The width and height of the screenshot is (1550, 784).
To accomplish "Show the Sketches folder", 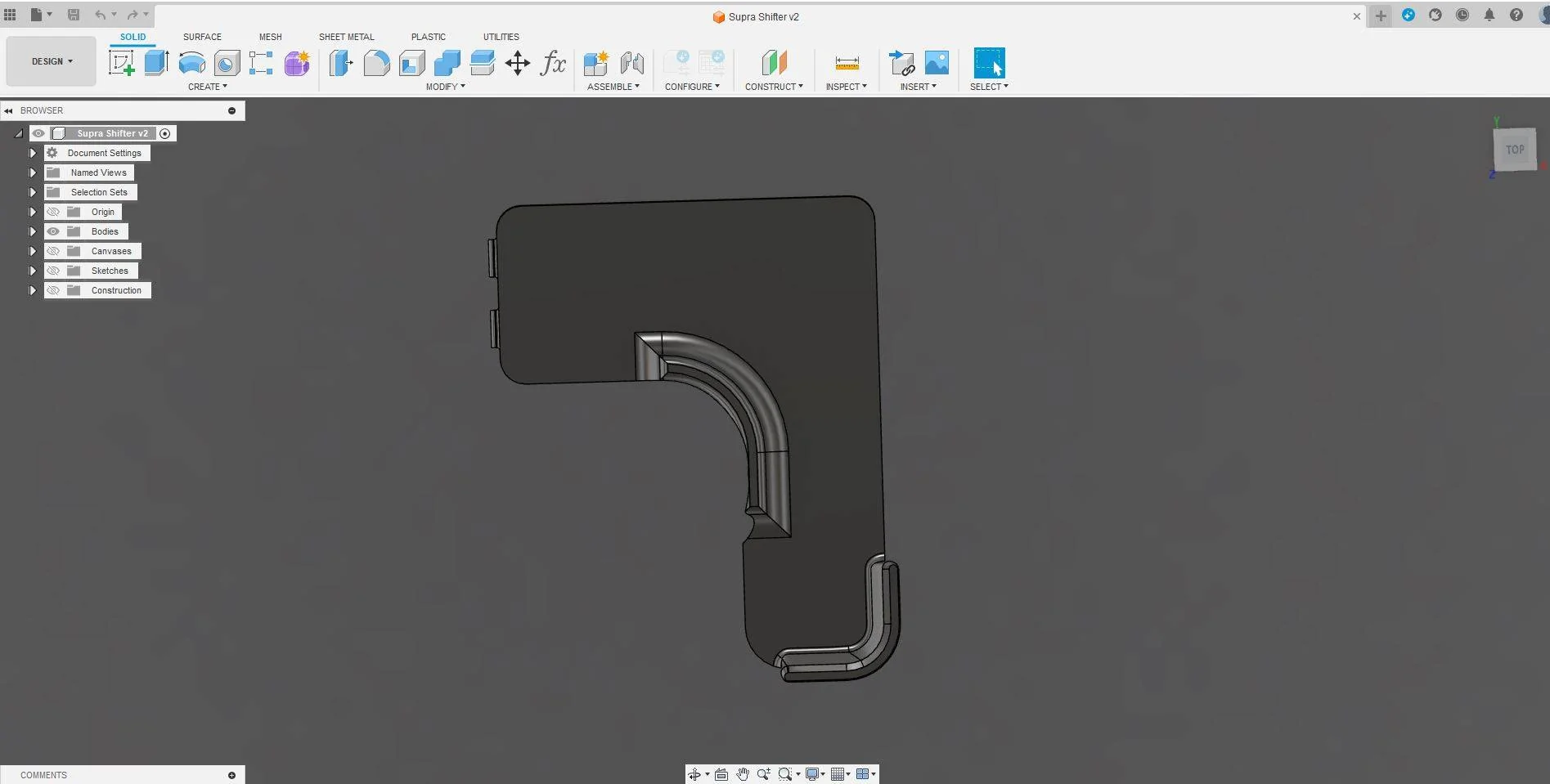I will 53,271.
